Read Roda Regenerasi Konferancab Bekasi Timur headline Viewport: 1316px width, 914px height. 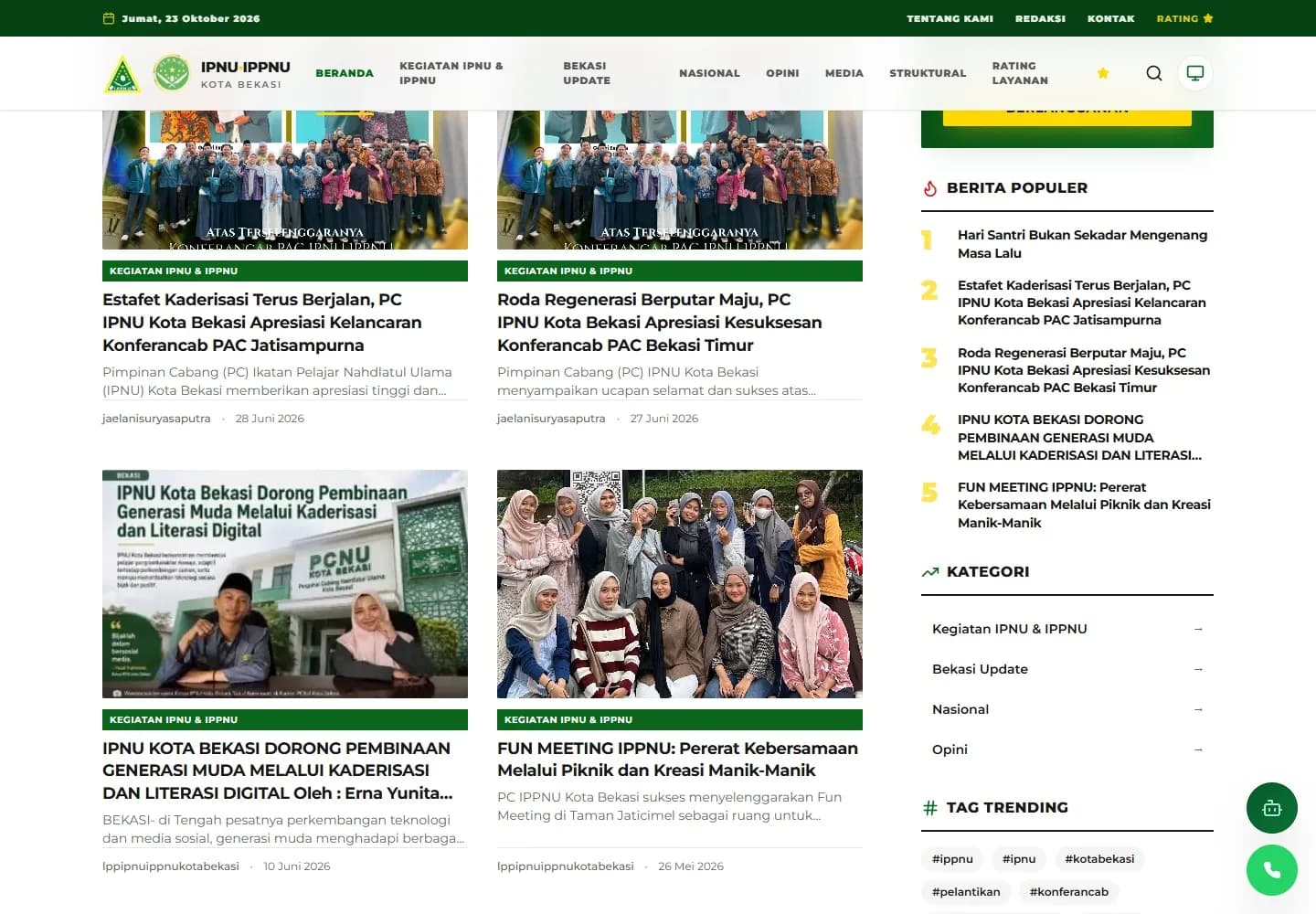point(660,323)
